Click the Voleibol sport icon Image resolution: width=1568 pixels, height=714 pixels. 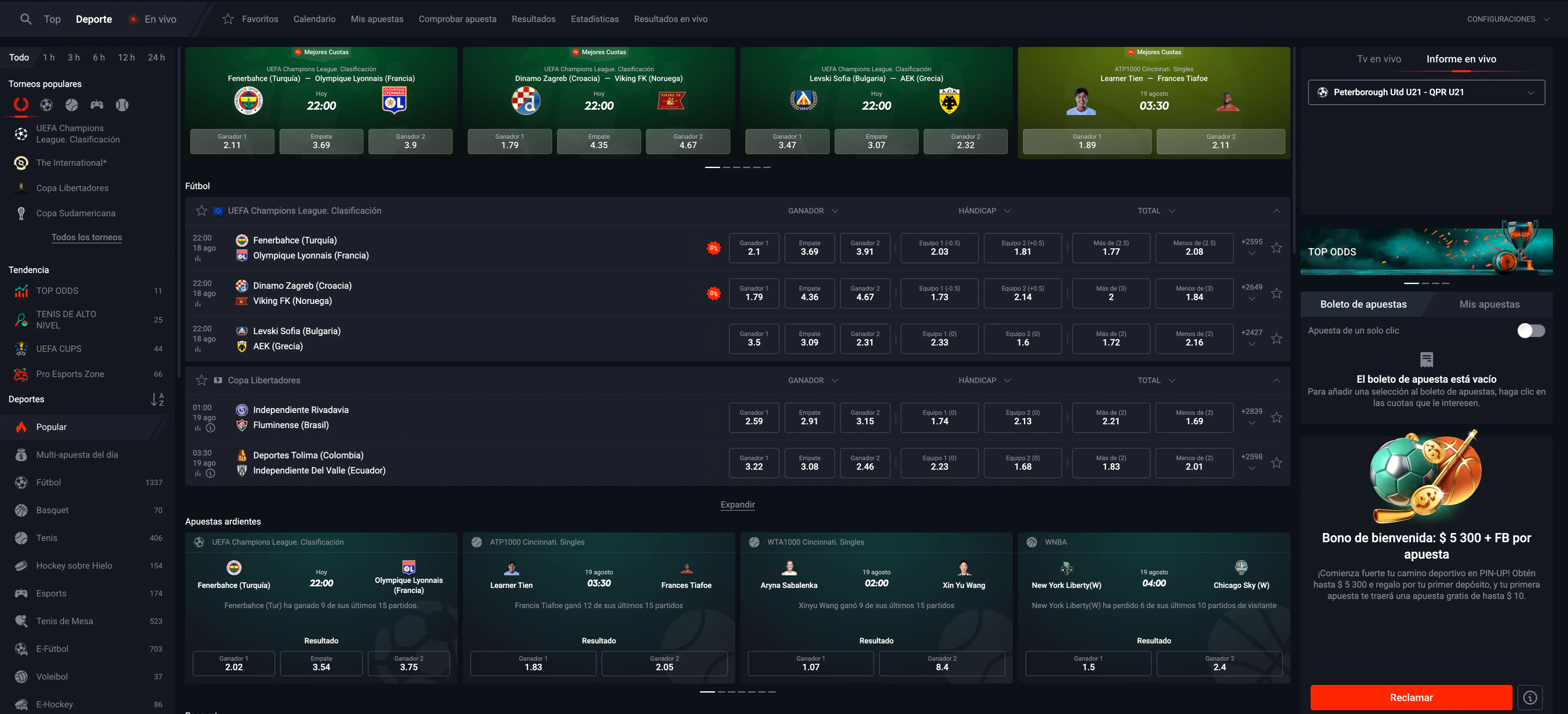[21, 676]
